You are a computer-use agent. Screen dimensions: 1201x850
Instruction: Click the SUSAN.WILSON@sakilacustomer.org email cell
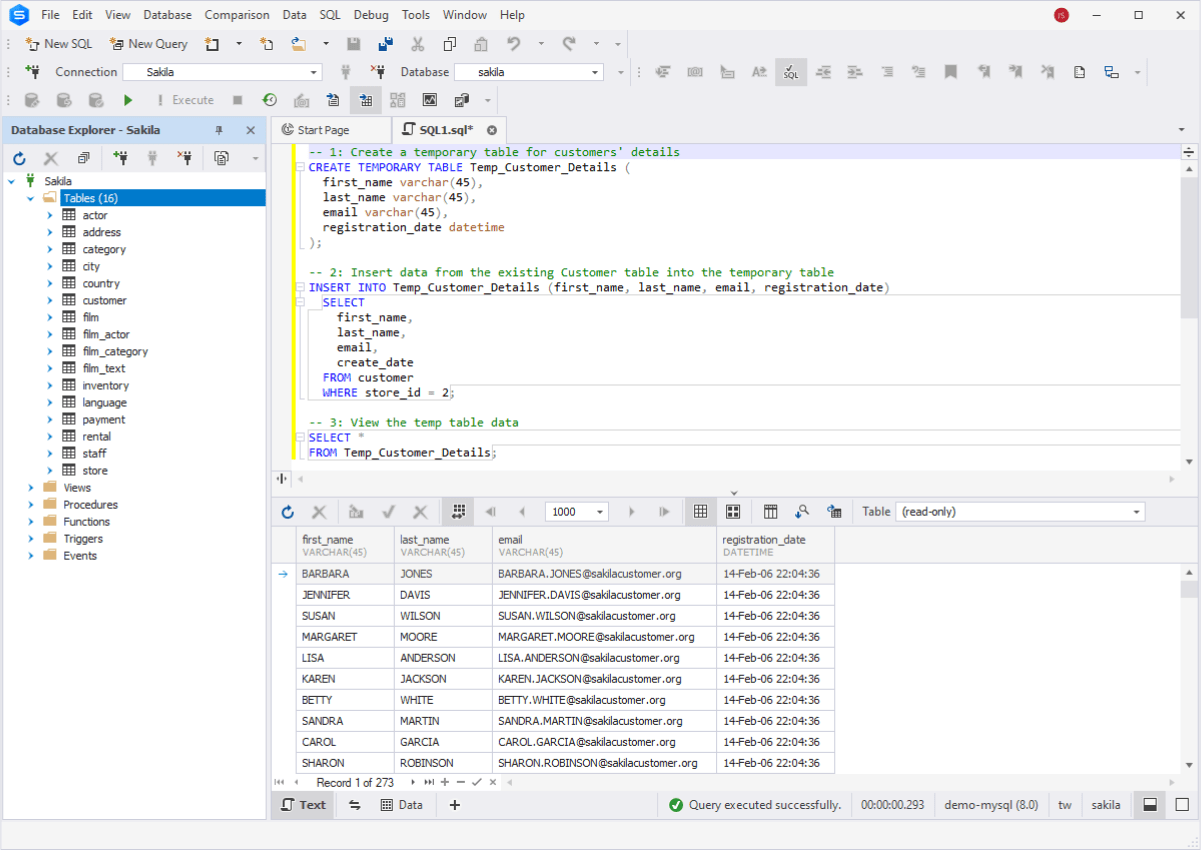pyautogui.click(x=605, y=616)
